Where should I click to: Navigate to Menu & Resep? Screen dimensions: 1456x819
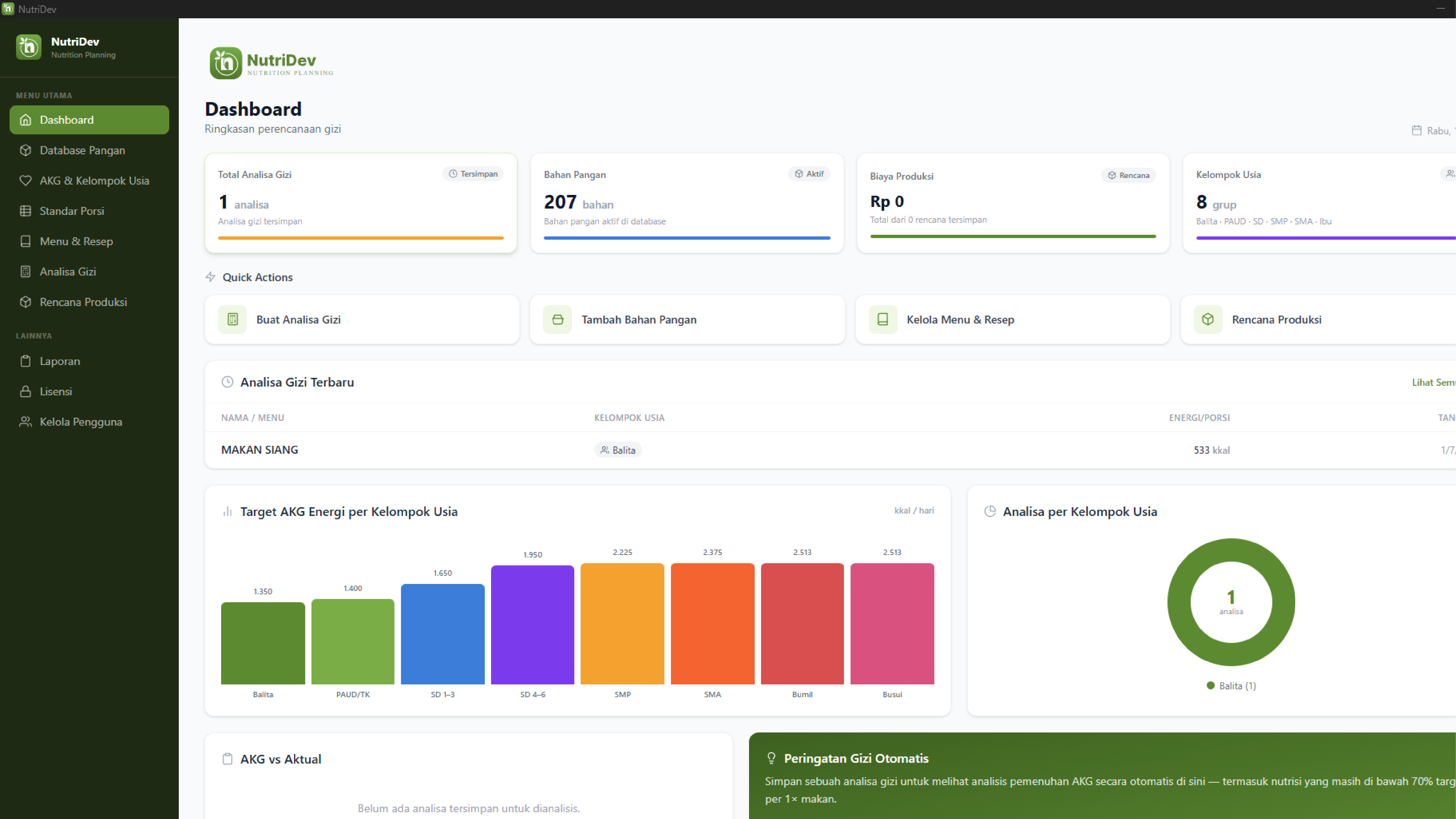89,241
